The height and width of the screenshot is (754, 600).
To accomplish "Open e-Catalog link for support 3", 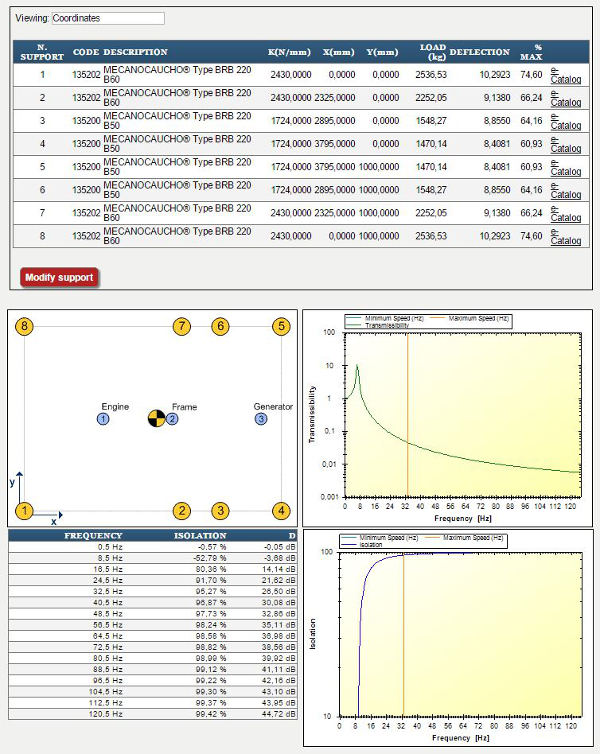I will pos(565,121).
